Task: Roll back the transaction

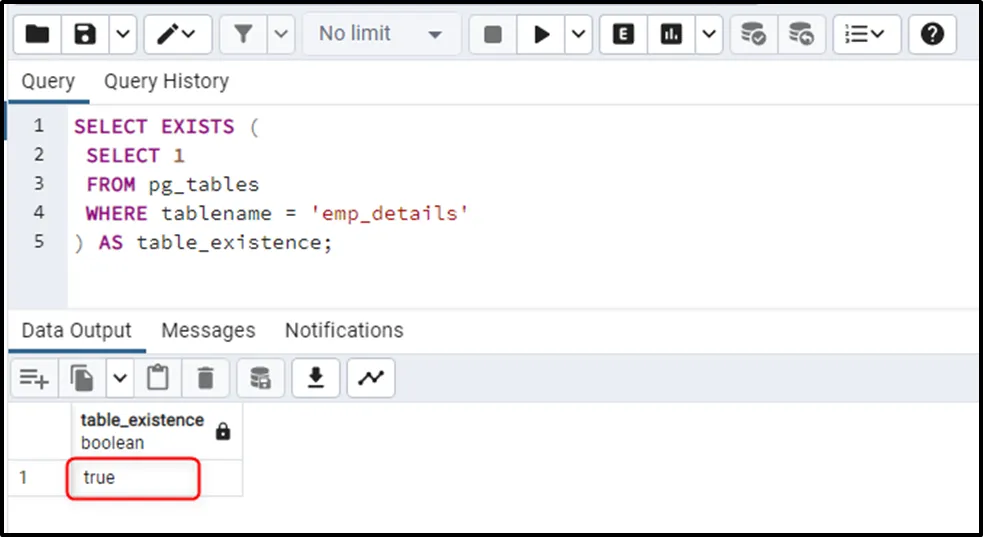Action: coord(801,34)
